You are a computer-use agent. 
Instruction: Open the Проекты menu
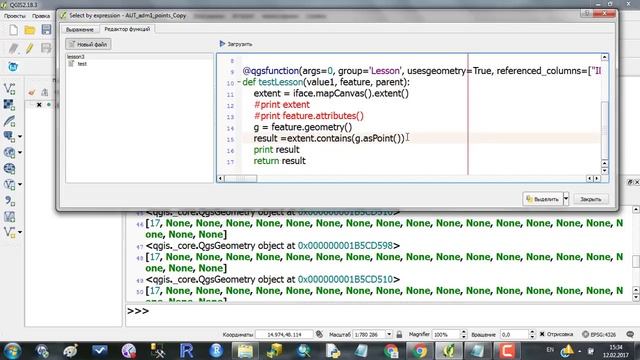pos(14,16)
